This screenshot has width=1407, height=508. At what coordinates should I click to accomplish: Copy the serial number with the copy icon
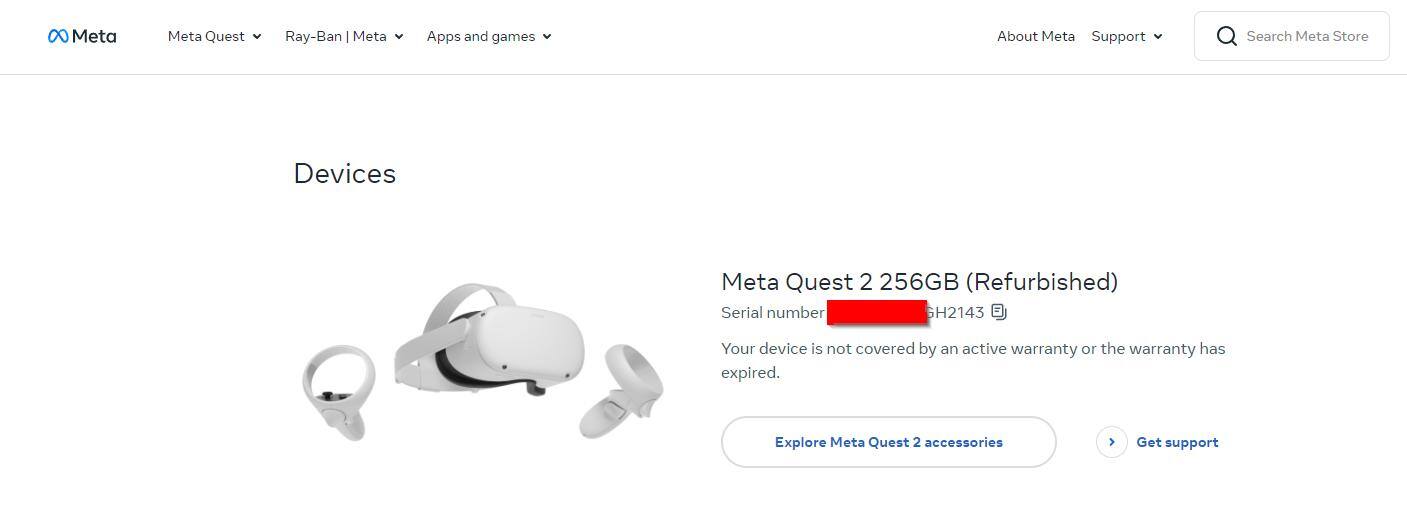coord(999,312)
